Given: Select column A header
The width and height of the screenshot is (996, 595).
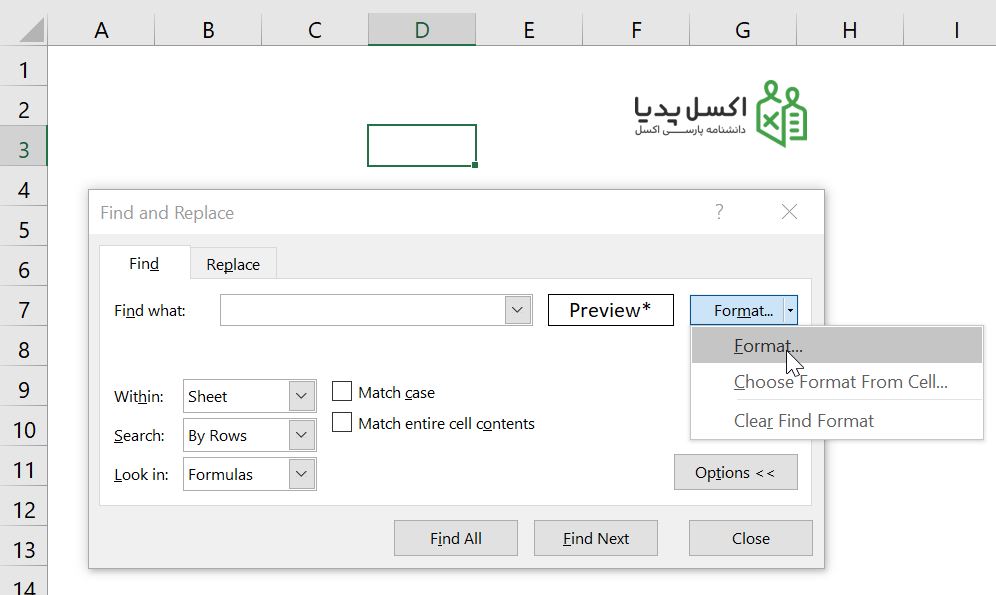Looking at the screenshot, I should [x=101, y=30].
